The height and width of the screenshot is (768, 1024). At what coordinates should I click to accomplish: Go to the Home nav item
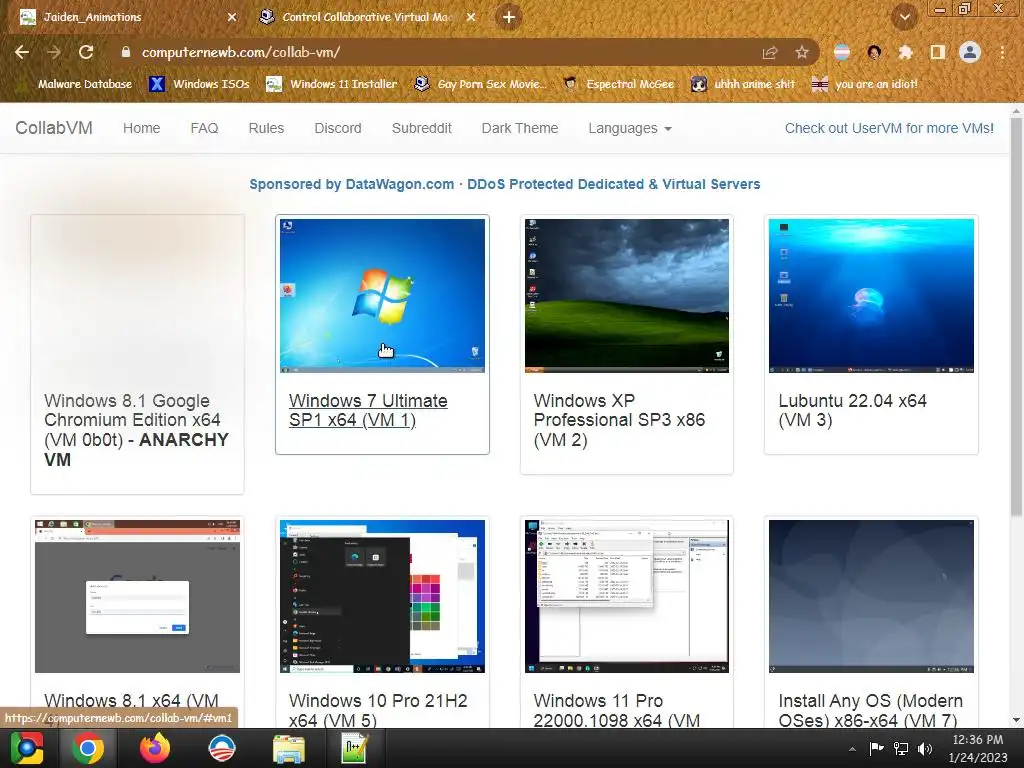tap(142, 128)
